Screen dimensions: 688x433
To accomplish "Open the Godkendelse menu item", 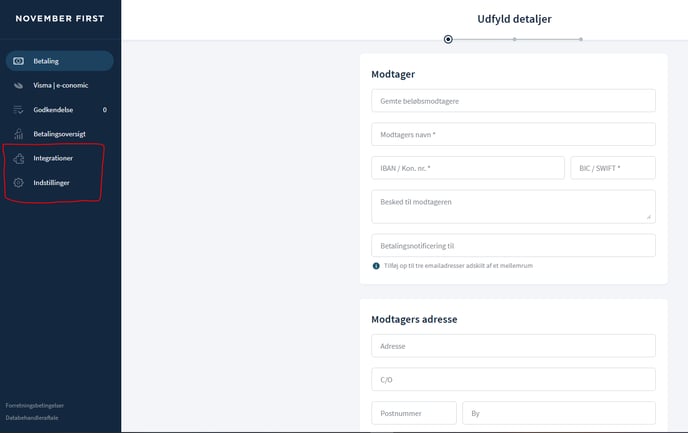I will 54,109.
